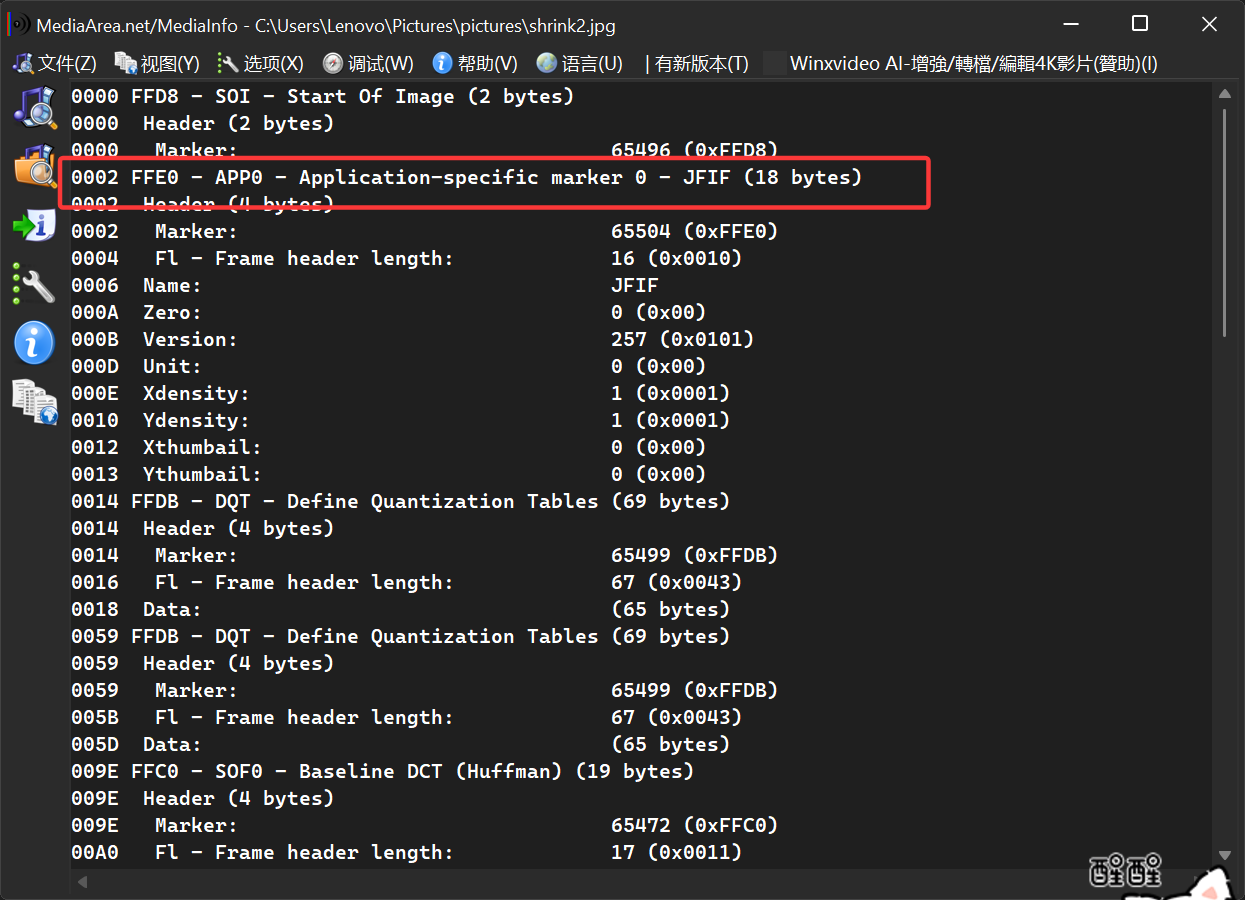Open preferences via the wrench icon
Screen dimensions: 1245x900
point(34,283)
